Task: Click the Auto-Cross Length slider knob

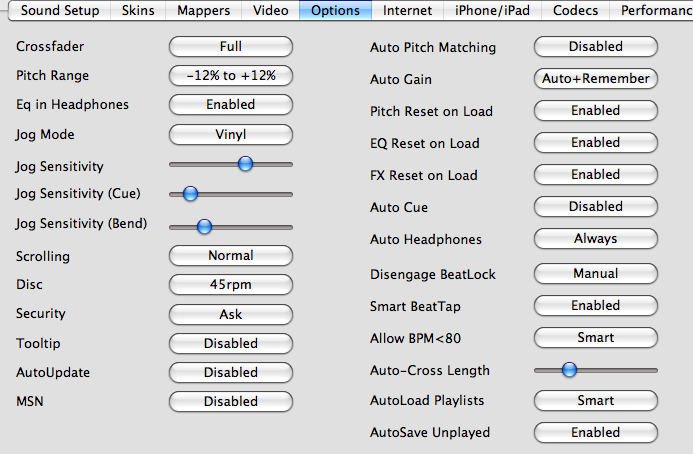Action: tap(570, 370)
